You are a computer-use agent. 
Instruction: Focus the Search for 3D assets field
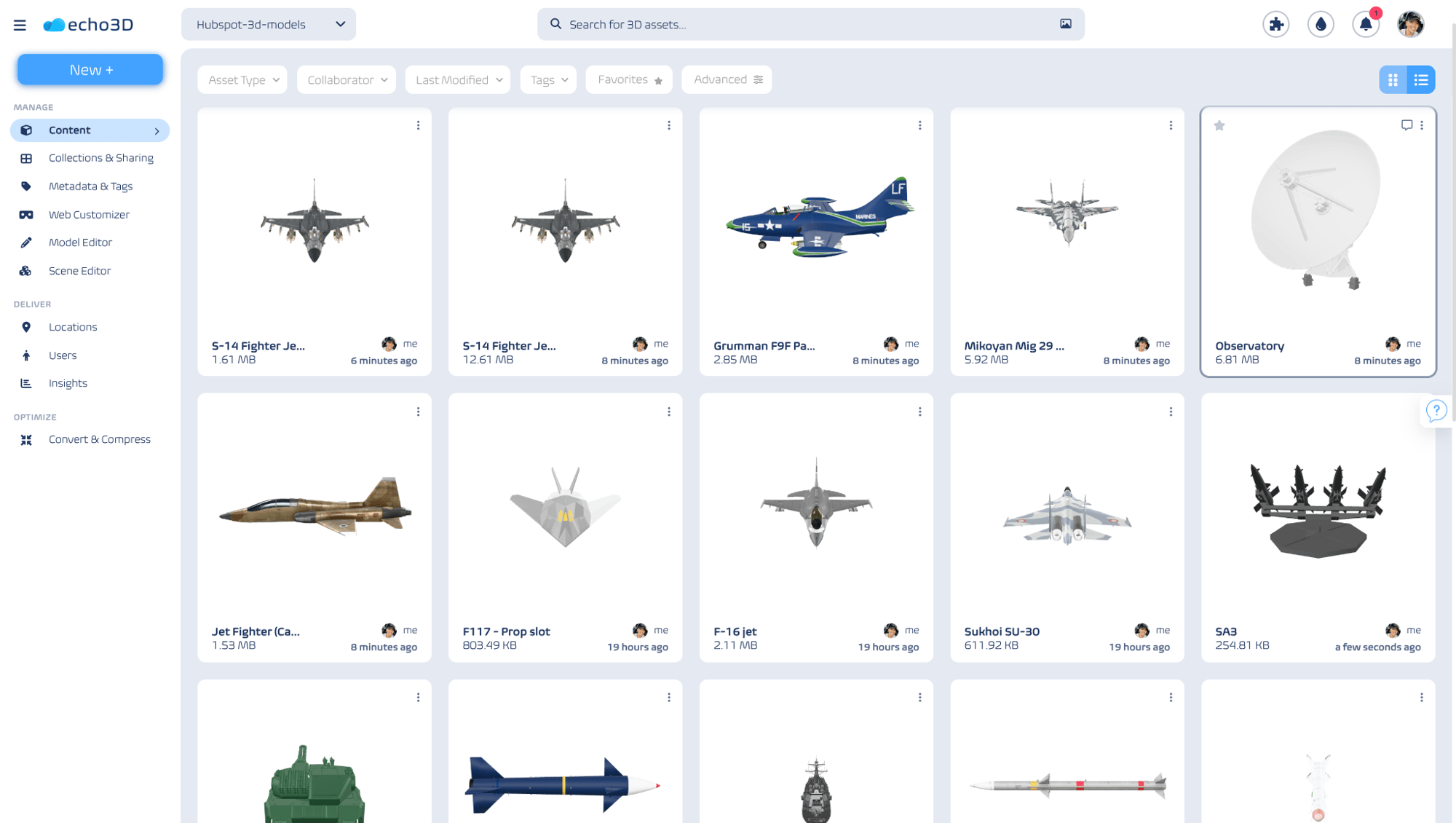[811, 24]
